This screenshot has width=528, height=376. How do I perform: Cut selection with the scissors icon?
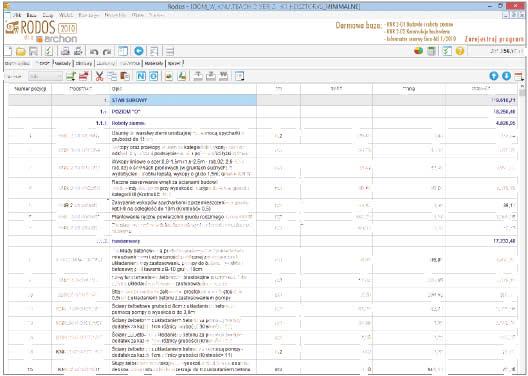[99, 76]
